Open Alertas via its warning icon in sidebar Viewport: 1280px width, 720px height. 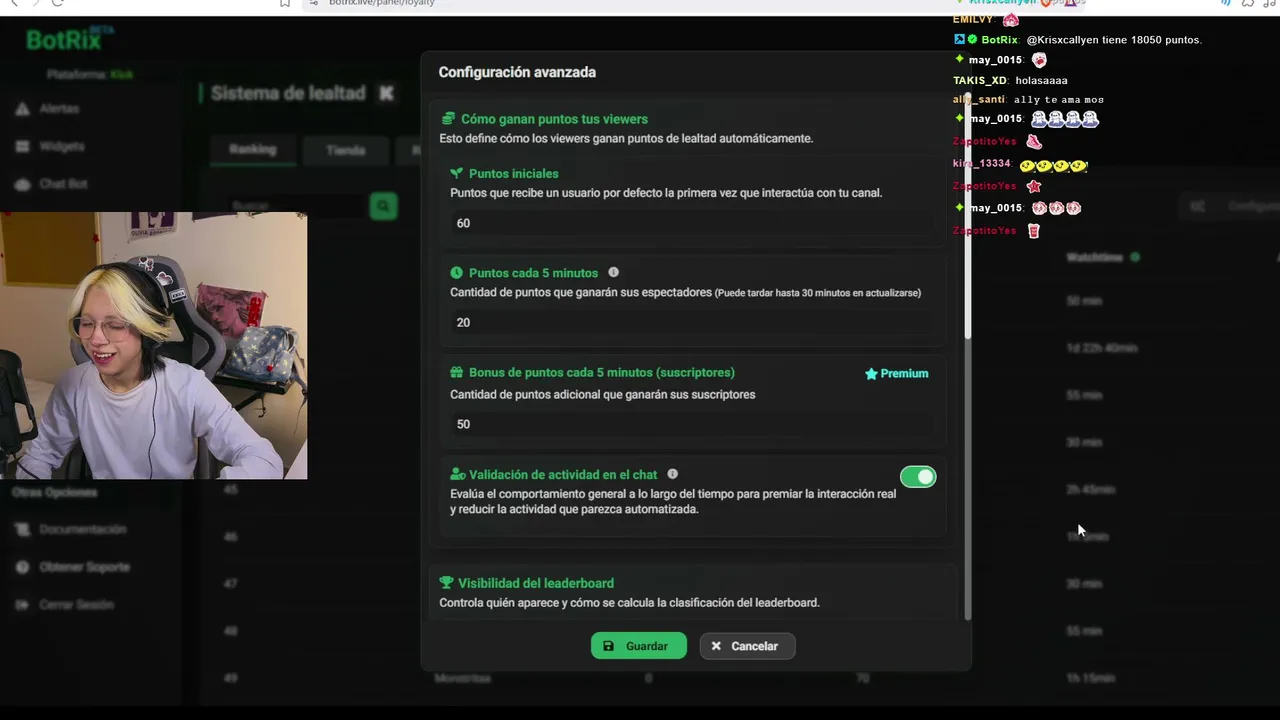pos(22,109)
